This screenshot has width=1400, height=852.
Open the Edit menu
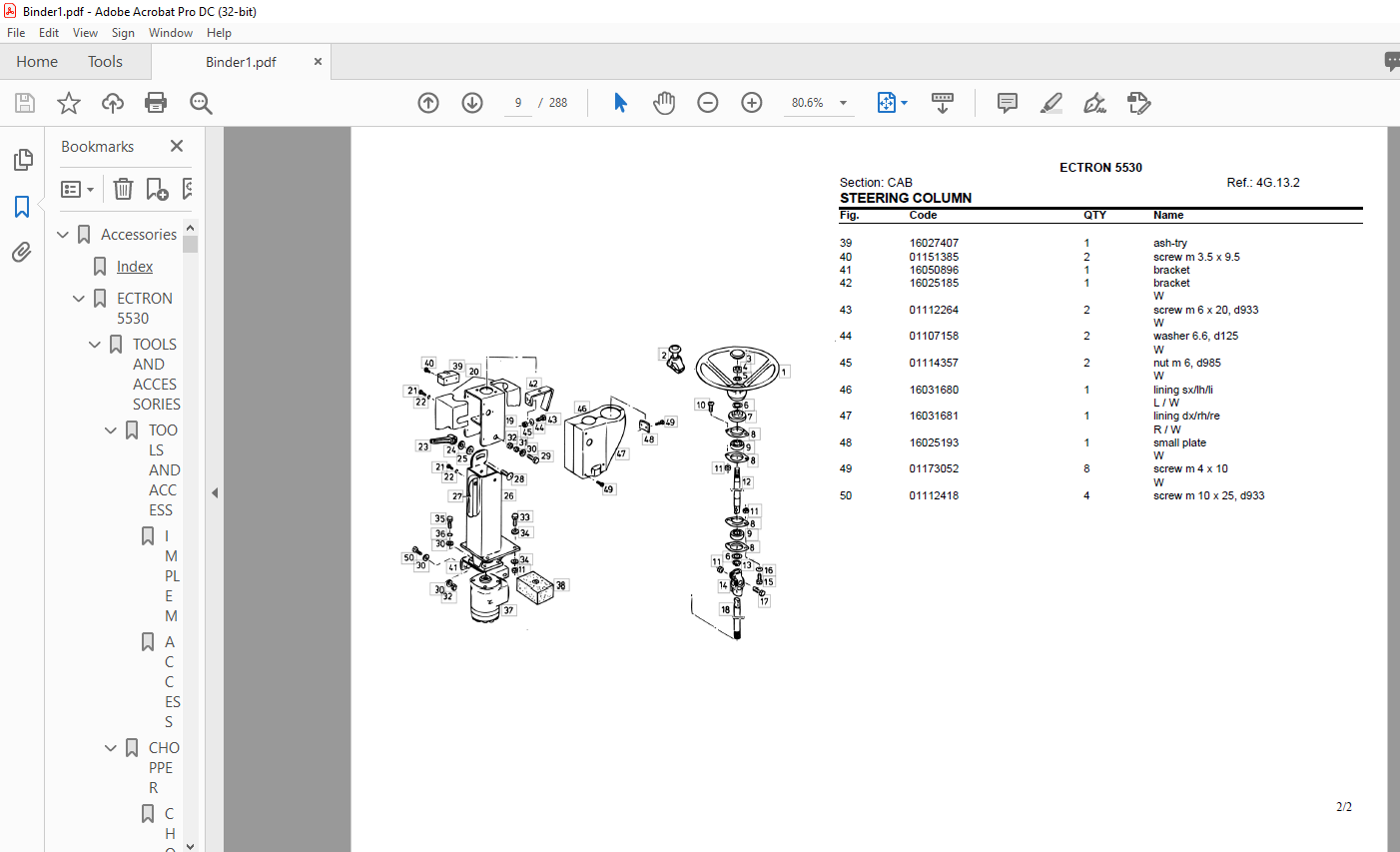49,33
